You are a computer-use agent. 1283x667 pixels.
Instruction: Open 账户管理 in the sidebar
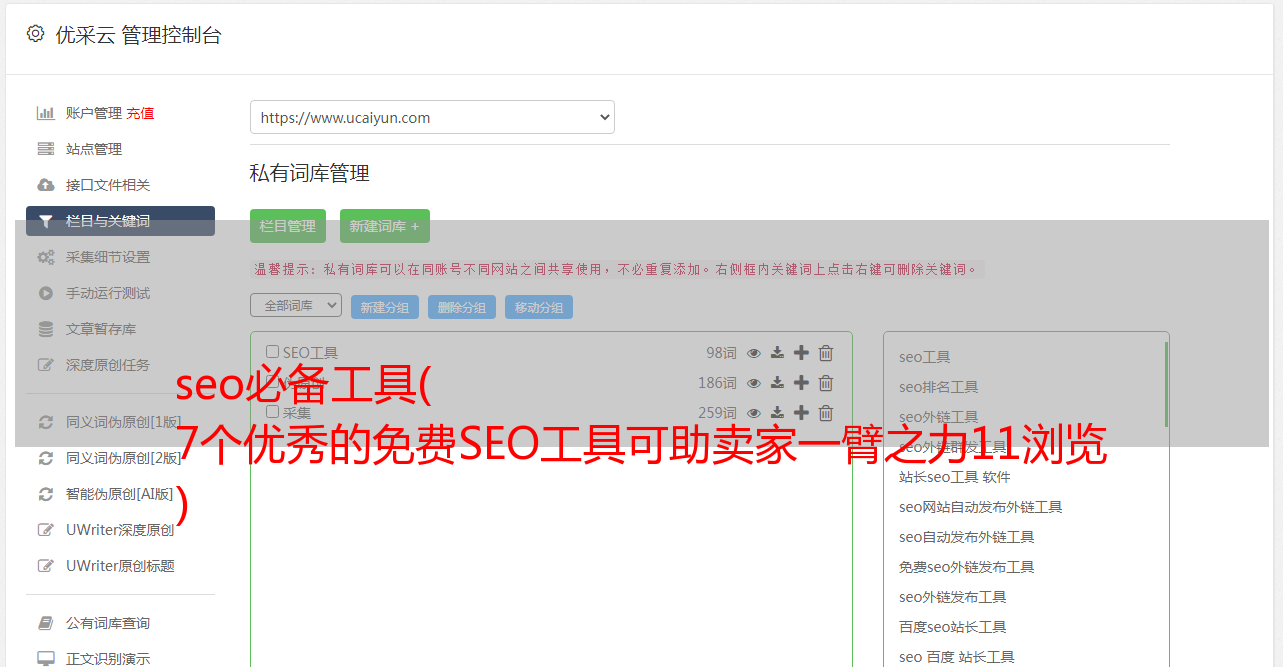94,113
